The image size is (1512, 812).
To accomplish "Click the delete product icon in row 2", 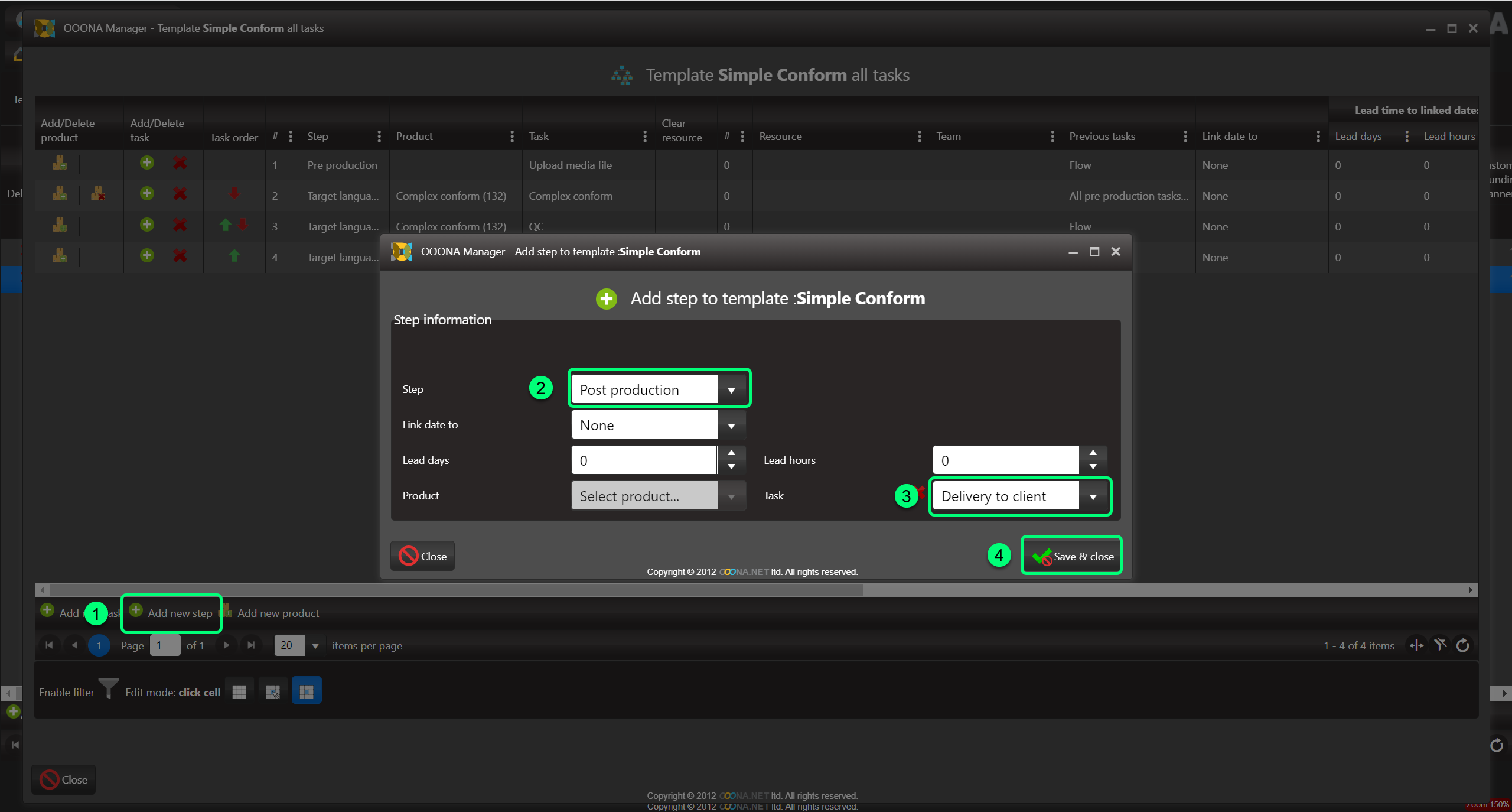I will [98, 193].
